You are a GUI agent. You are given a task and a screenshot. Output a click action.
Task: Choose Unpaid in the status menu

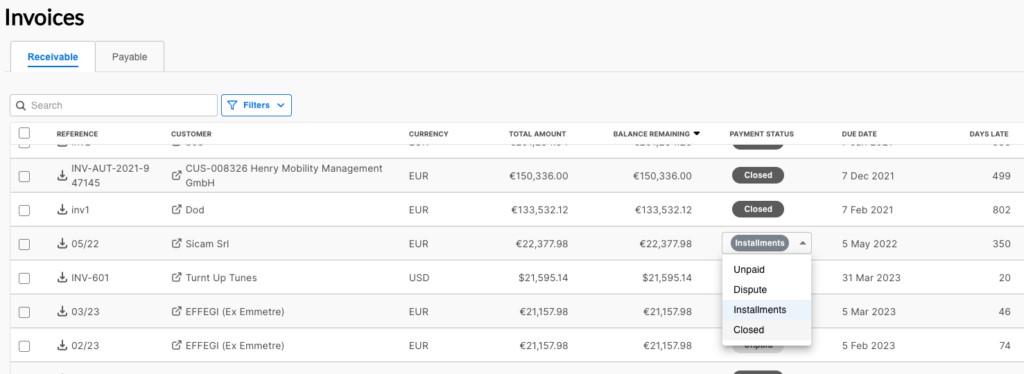click(x=766, y=269)
